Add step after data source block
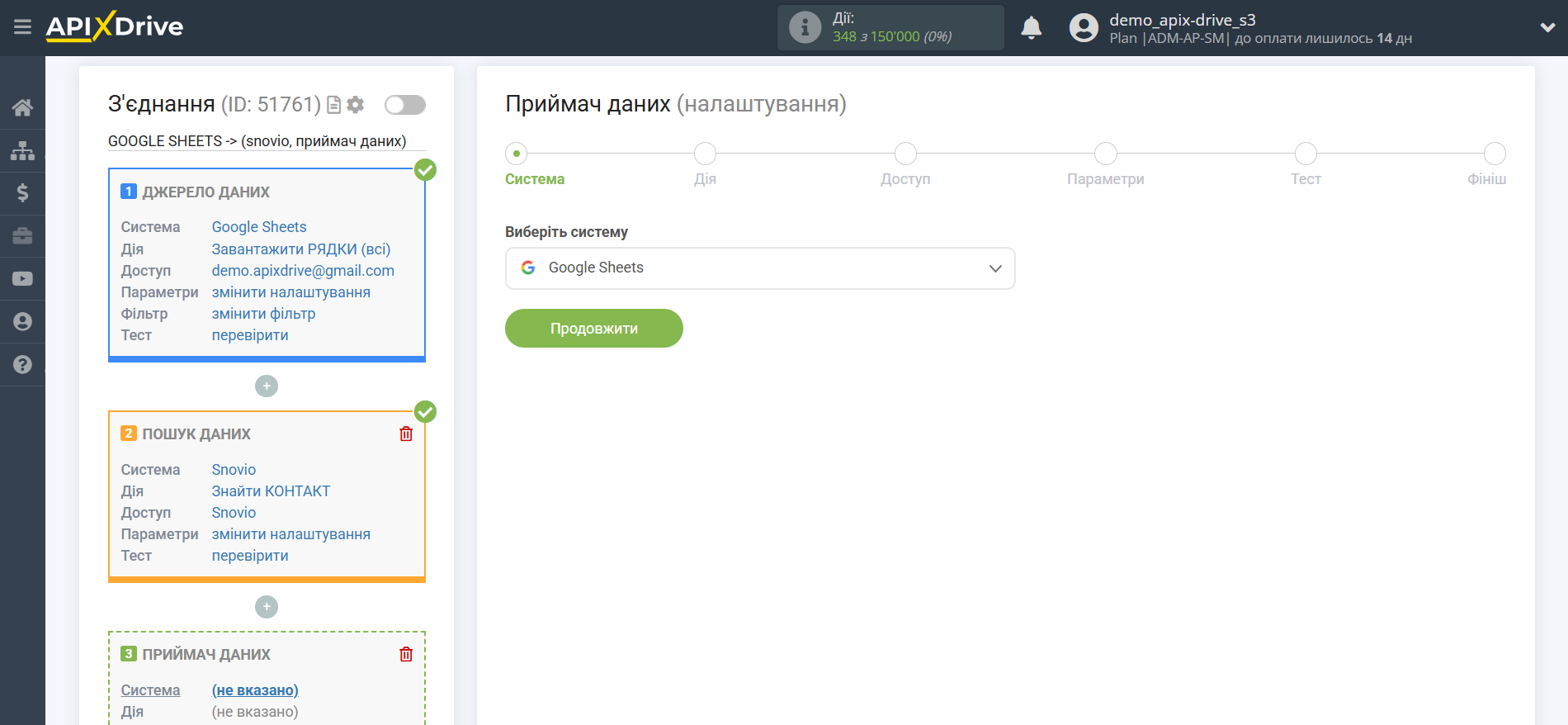 [267, 386]
